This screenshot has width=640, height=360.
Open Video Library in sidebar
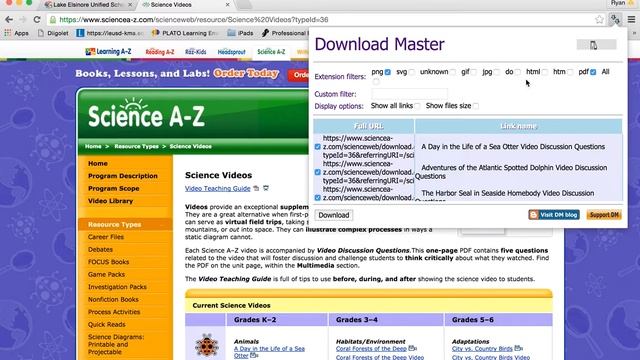110,201
